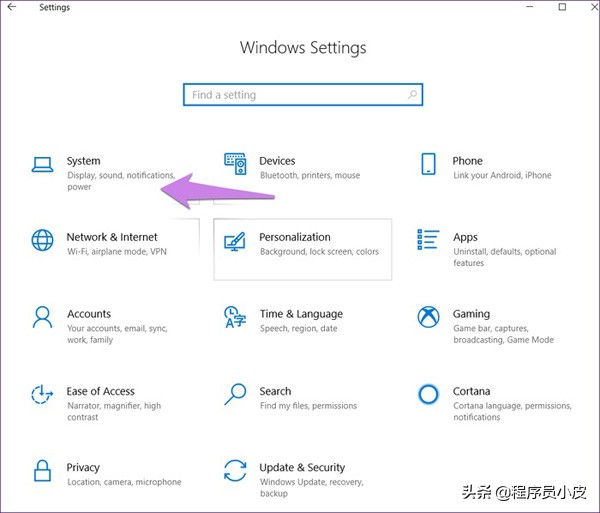The width and height of the screenshot is (600, 513).
Task: Select the Accounts heading
Action: coord(89,314)
